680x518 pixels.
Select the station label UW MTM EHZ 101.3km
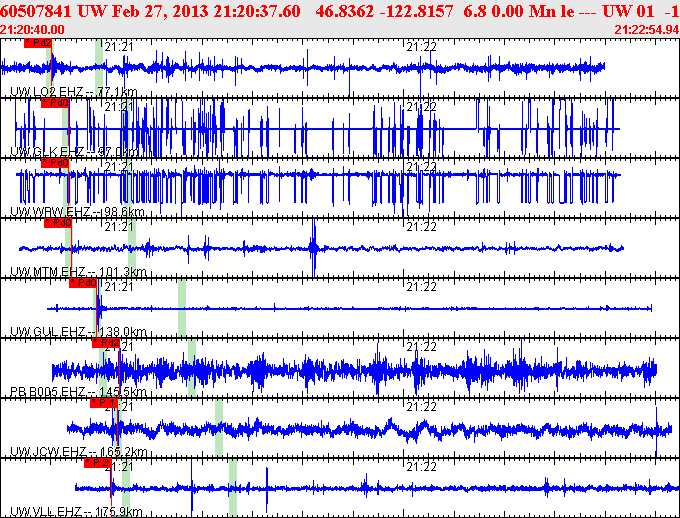(x=78, y=272)
